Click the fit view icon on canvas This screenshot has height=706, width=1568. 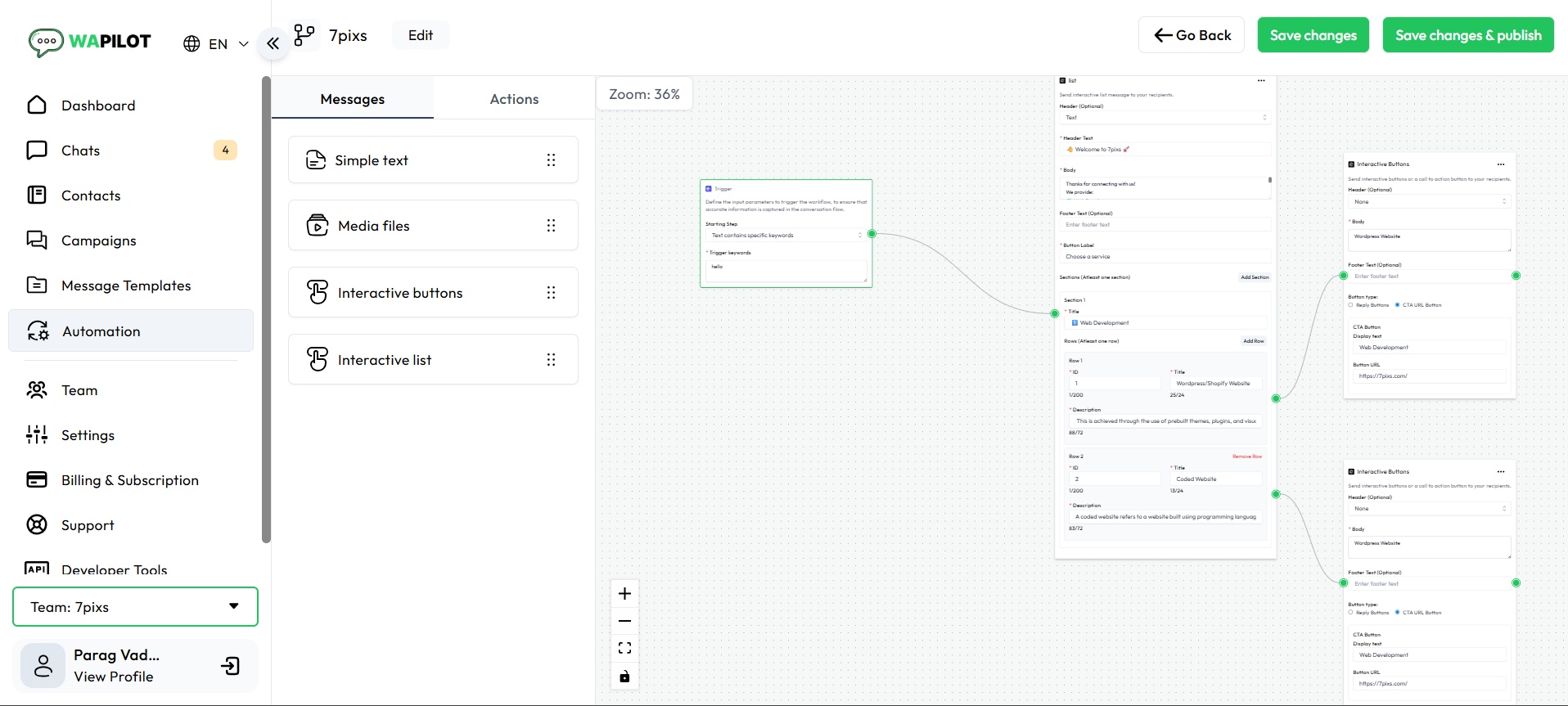coord(624,648)
